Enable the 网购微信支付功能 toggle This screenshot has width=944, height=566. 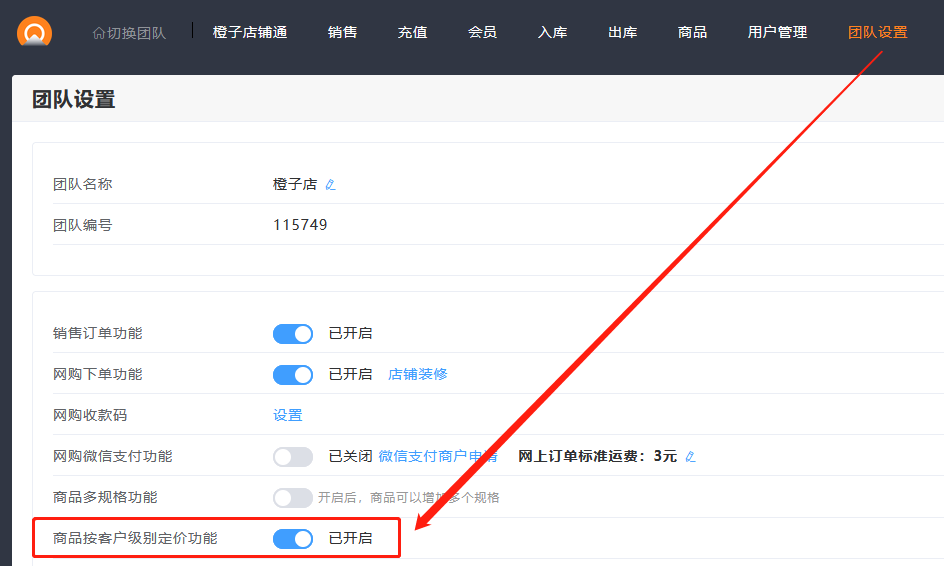(293, 456)
